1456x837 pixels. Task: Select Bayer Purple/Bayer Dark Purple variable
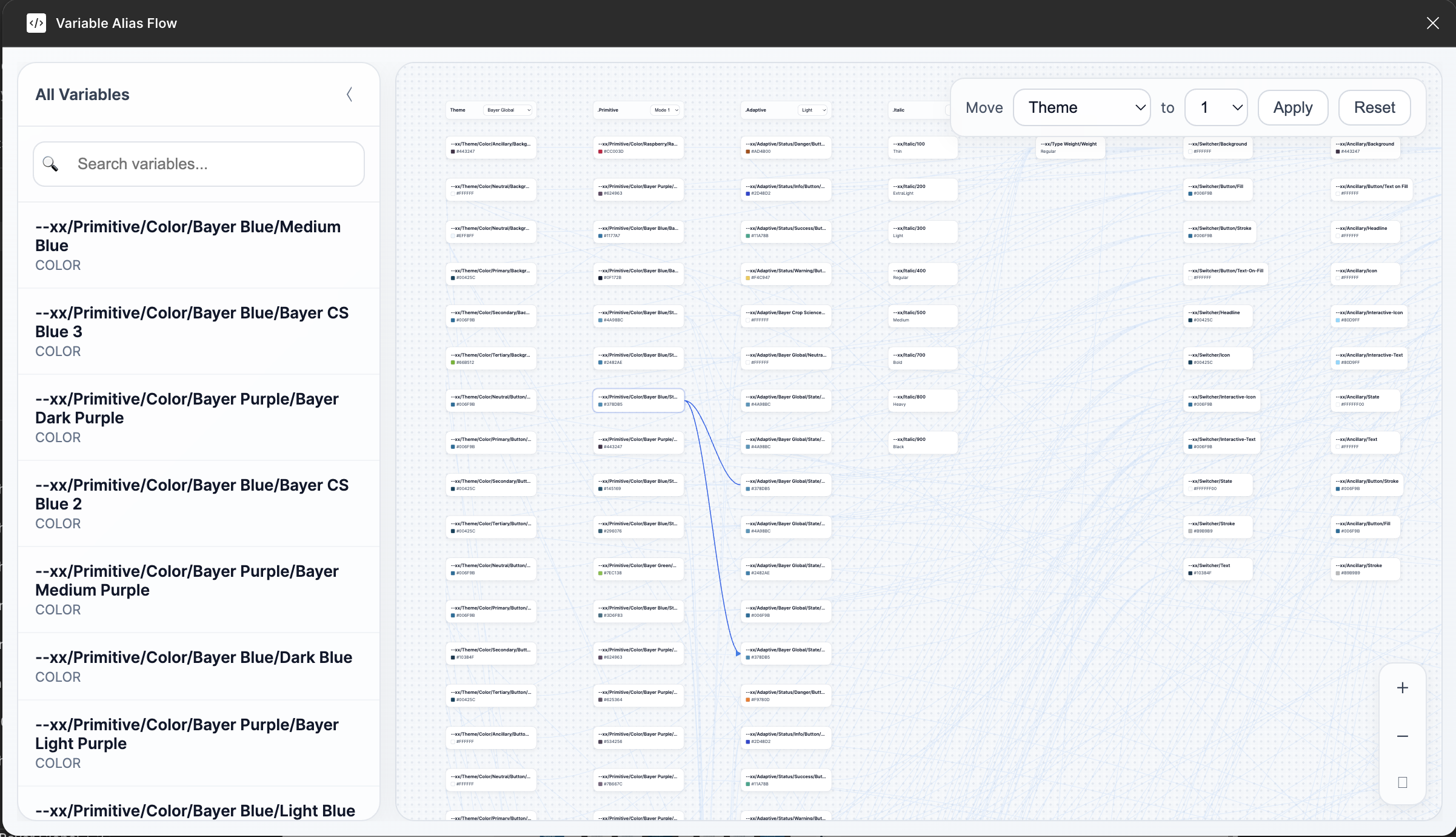(x=199, y=417)
